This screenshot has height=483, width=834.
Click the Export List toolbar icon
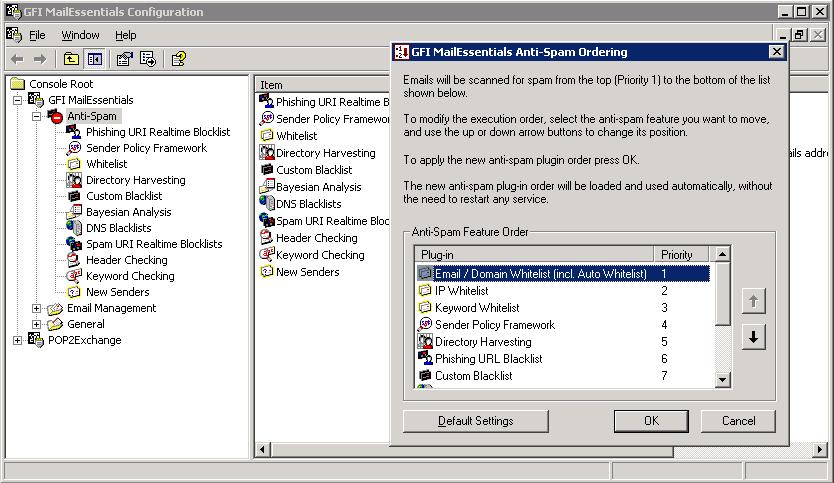(x=148, y=60)
